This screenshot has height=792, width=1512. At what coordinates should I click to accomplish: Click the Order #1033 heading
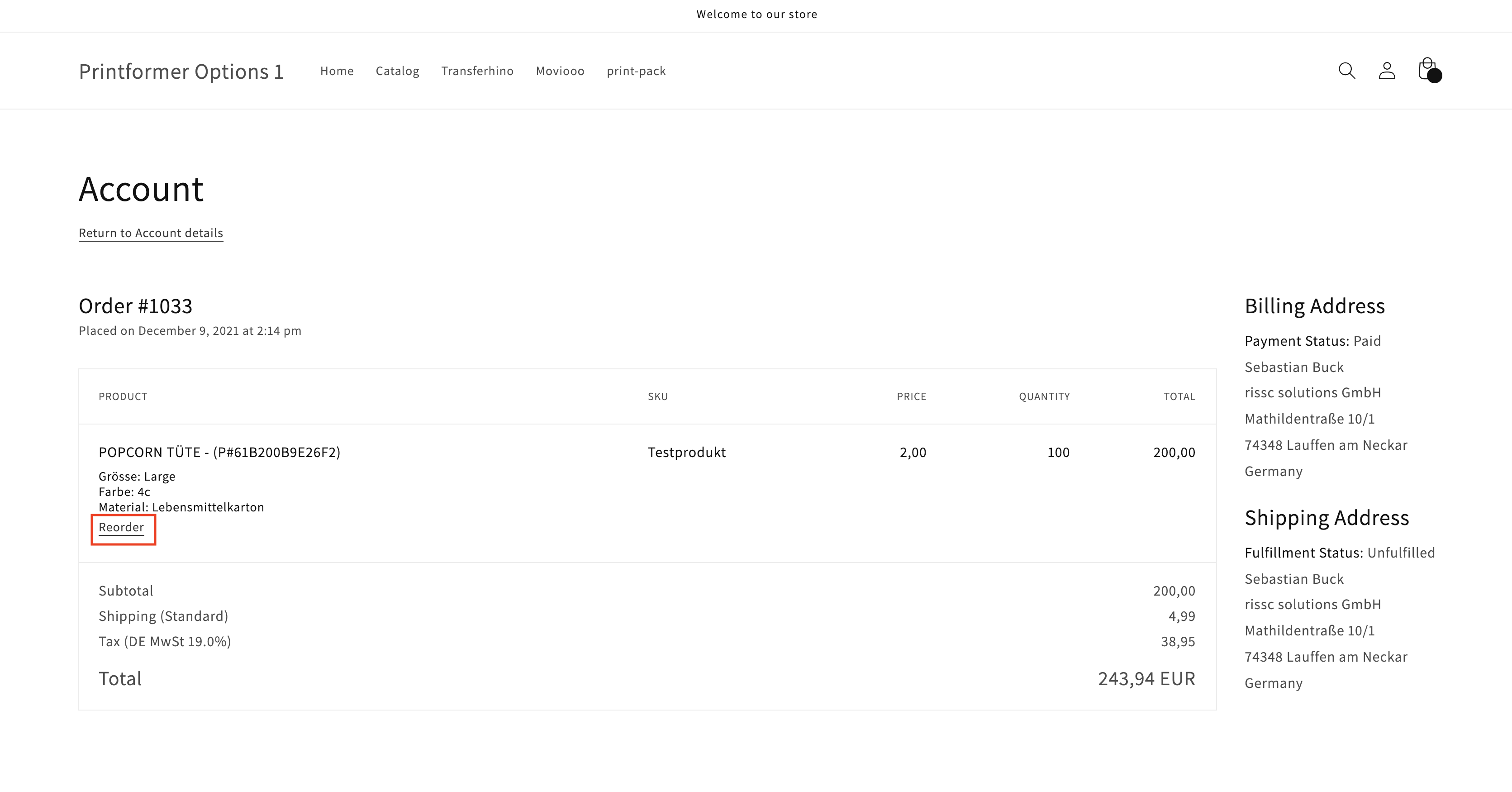click(136, 306)
